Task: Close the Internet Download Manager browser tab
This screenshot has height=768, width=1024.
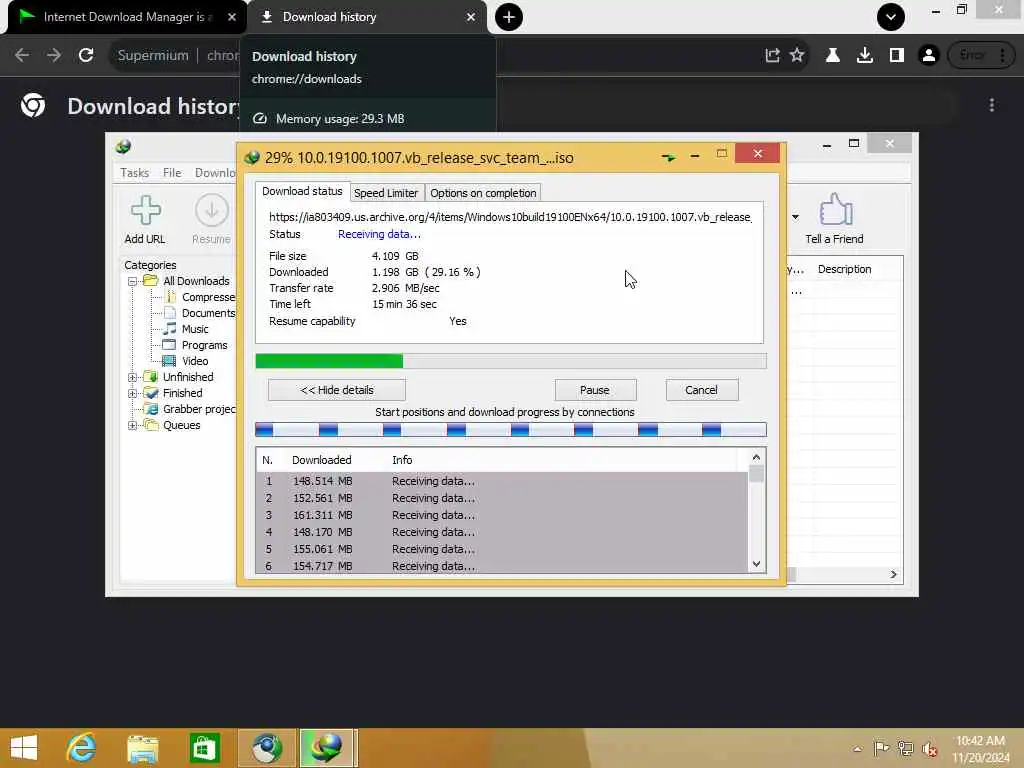Action: pyautogui.click(x=232, y=17)
